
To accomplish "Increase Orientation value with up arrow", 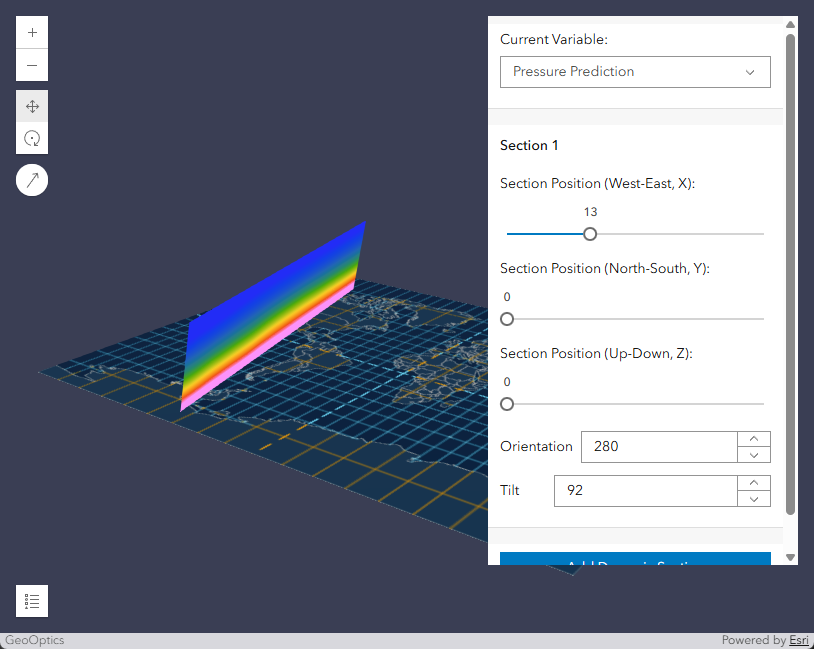I will click(x=754, y=439).
